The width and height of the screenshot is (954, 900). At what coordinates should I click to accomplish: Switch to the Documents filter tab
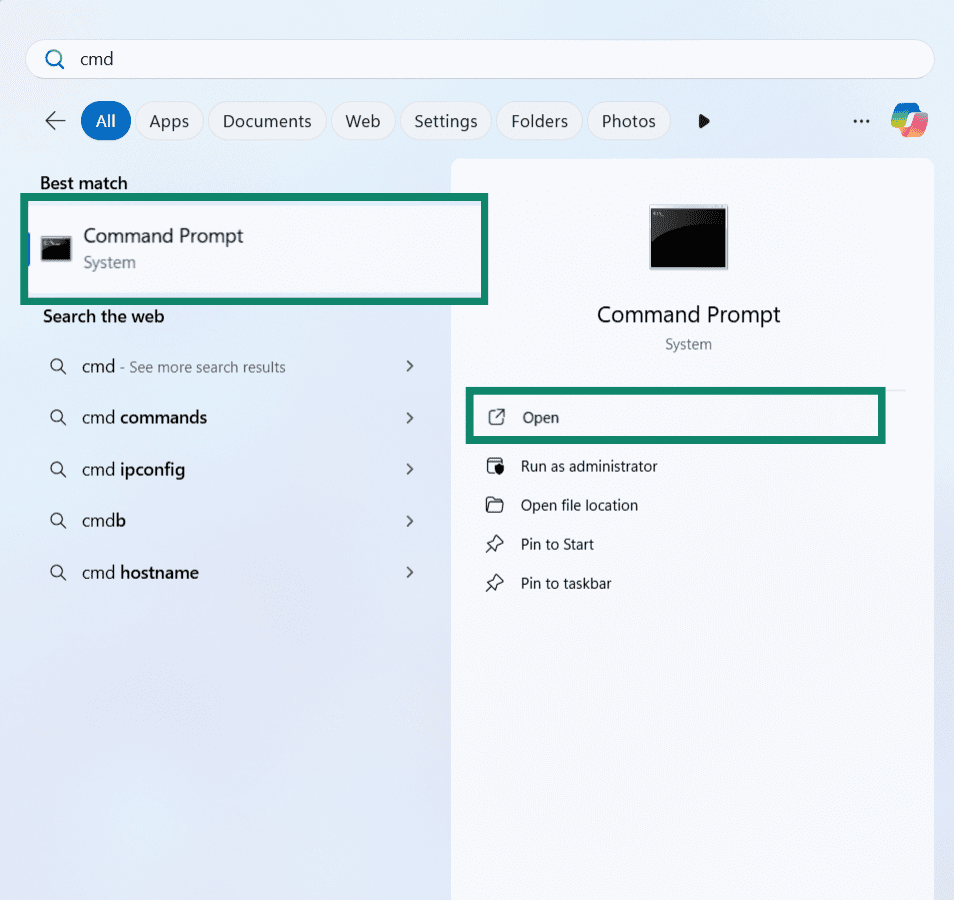[x=267, y=121]
